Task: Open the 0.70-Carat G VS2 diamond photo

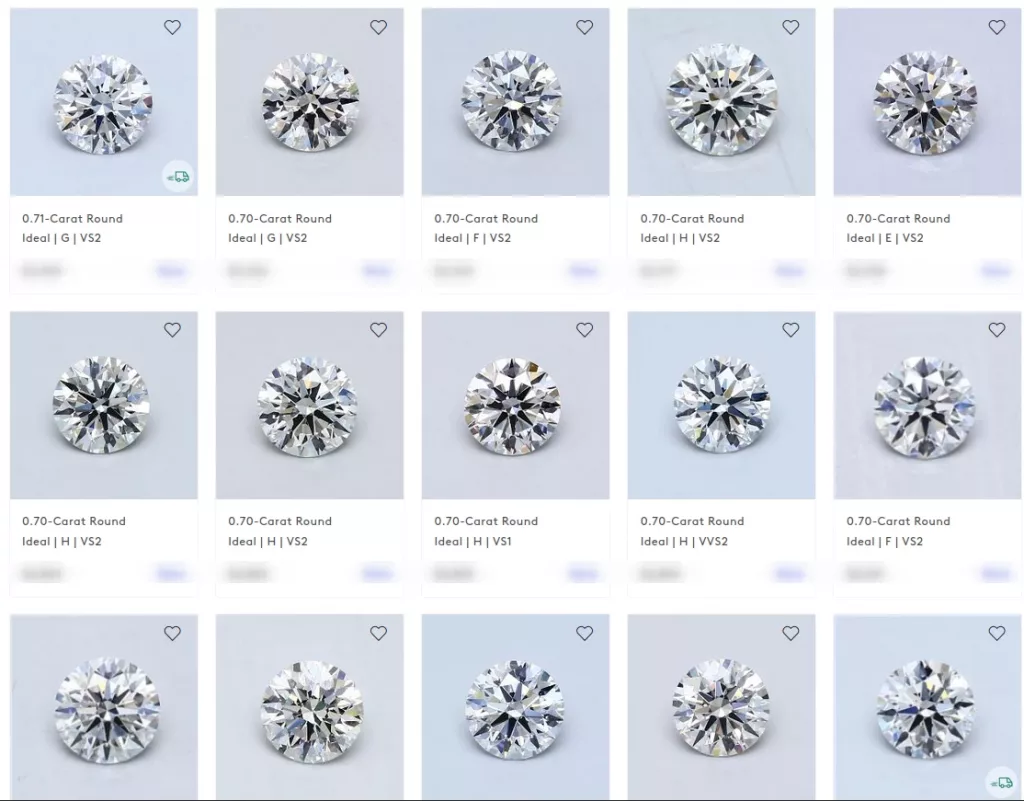Action: (310, 102)
